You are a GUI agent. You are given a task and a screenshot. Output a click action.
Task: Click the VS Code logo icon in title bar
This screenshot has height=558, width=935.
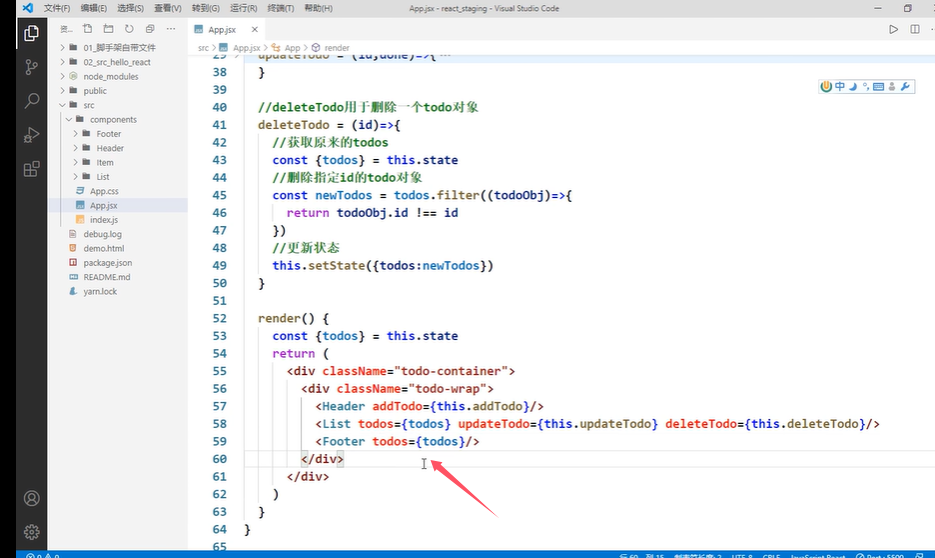pyautogui.click(x=27, y=8)
